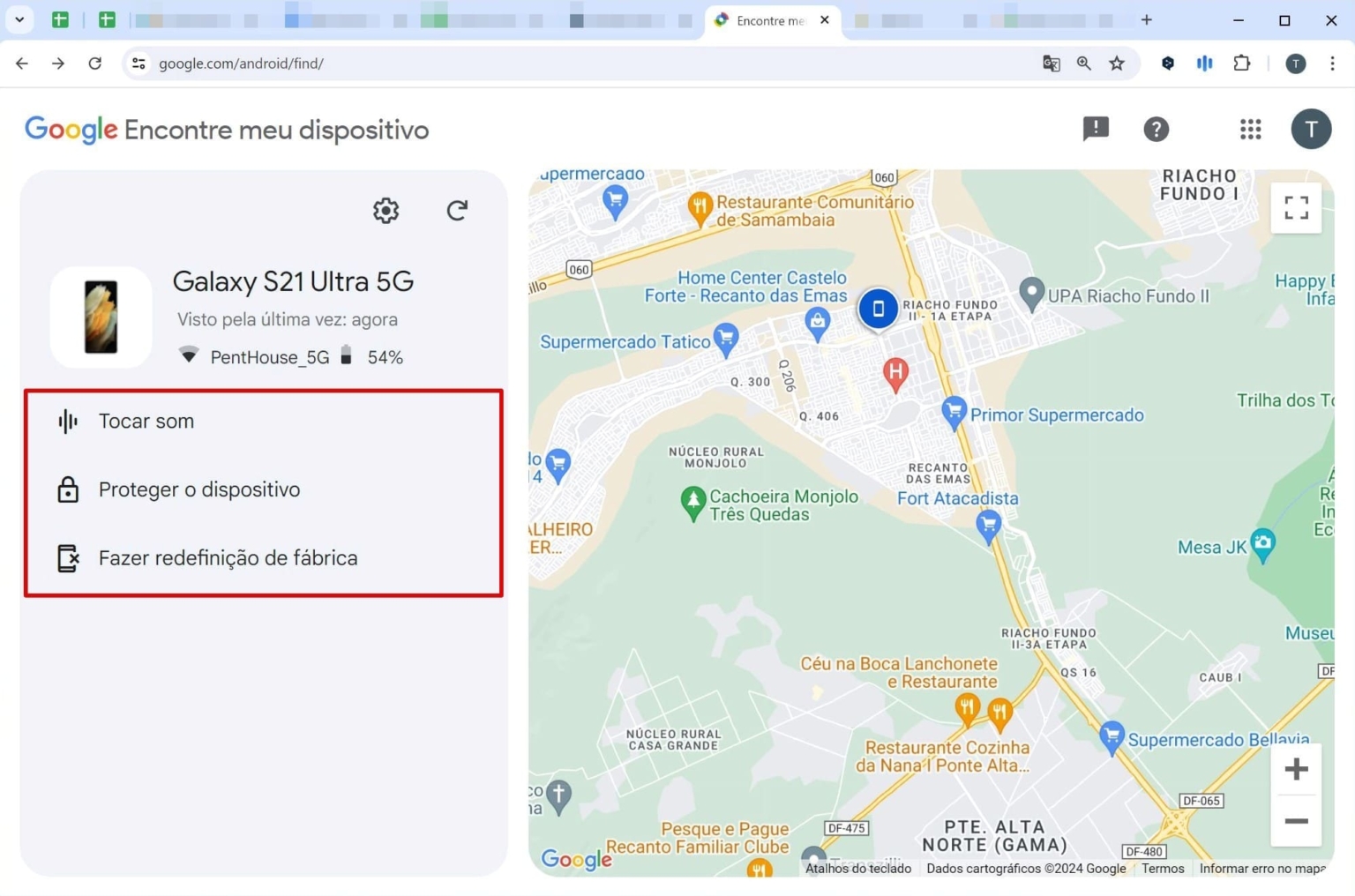
Task: Click the Tocar som sound icon
Action: (67, 422)
